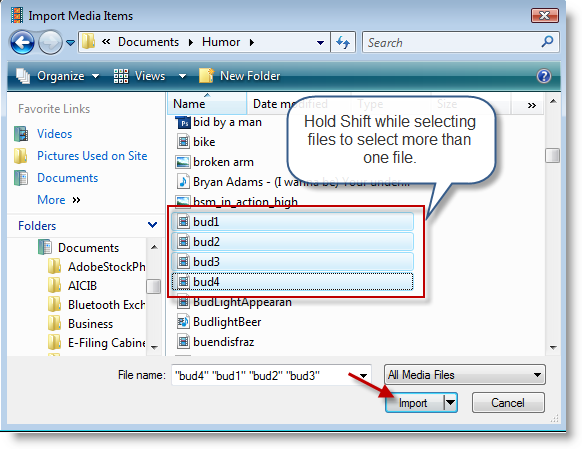The width and height of the screenshot is (582, 449).
Task: Collapse the Folders pane chevron
Action: (x=152, y=225)
